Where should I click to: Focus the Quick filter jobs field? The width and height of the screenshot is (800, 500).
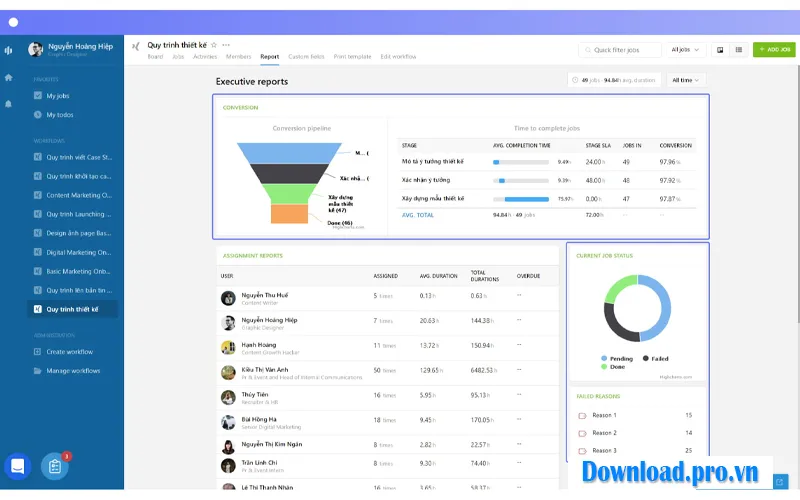click(620, 50)
